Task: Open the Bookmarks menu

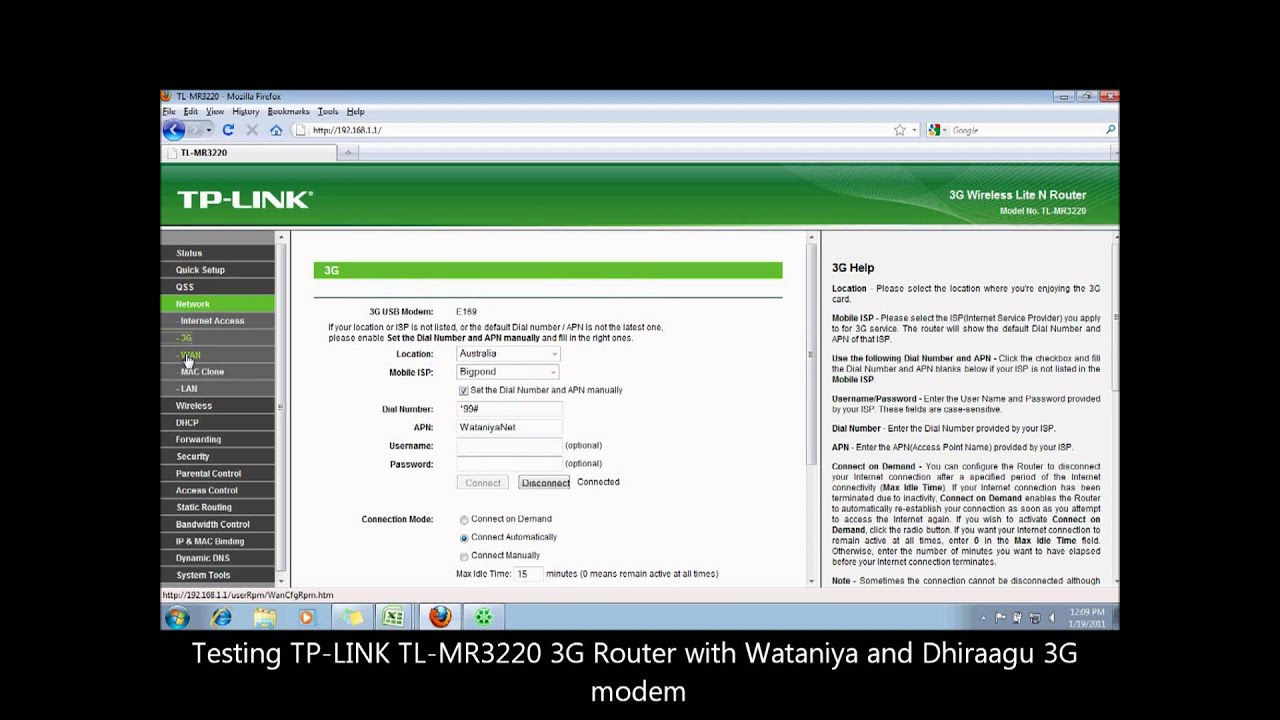Action: pos(288,111)
